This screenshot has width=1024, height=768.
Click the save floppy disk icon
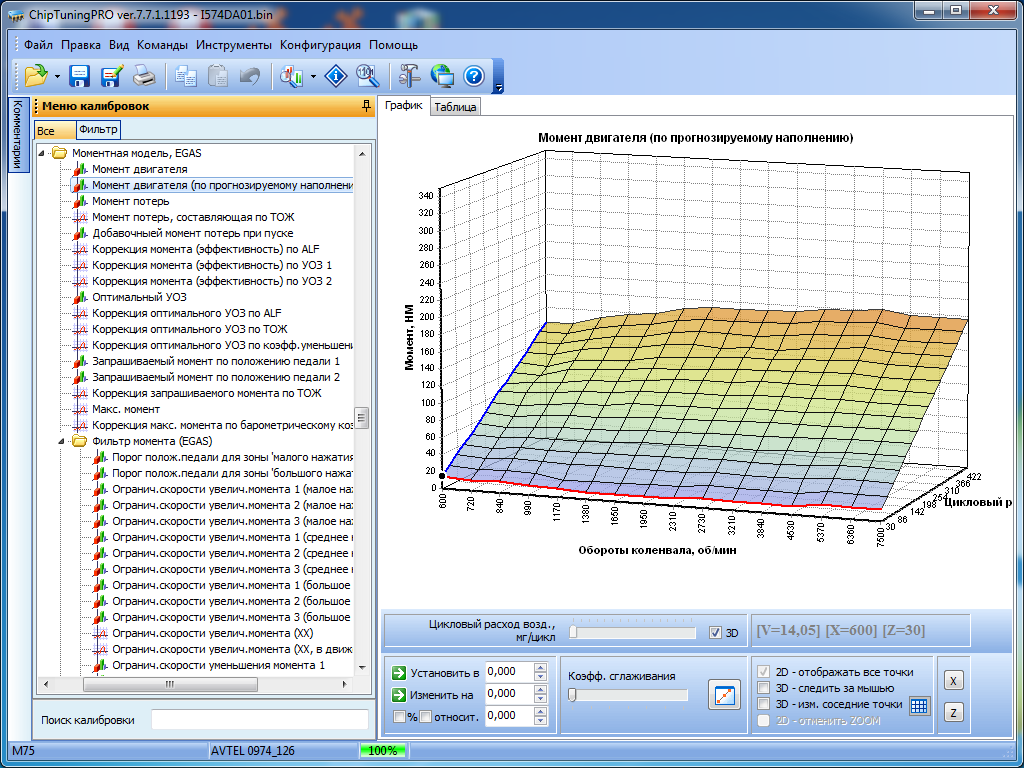(x=80, y=75)
